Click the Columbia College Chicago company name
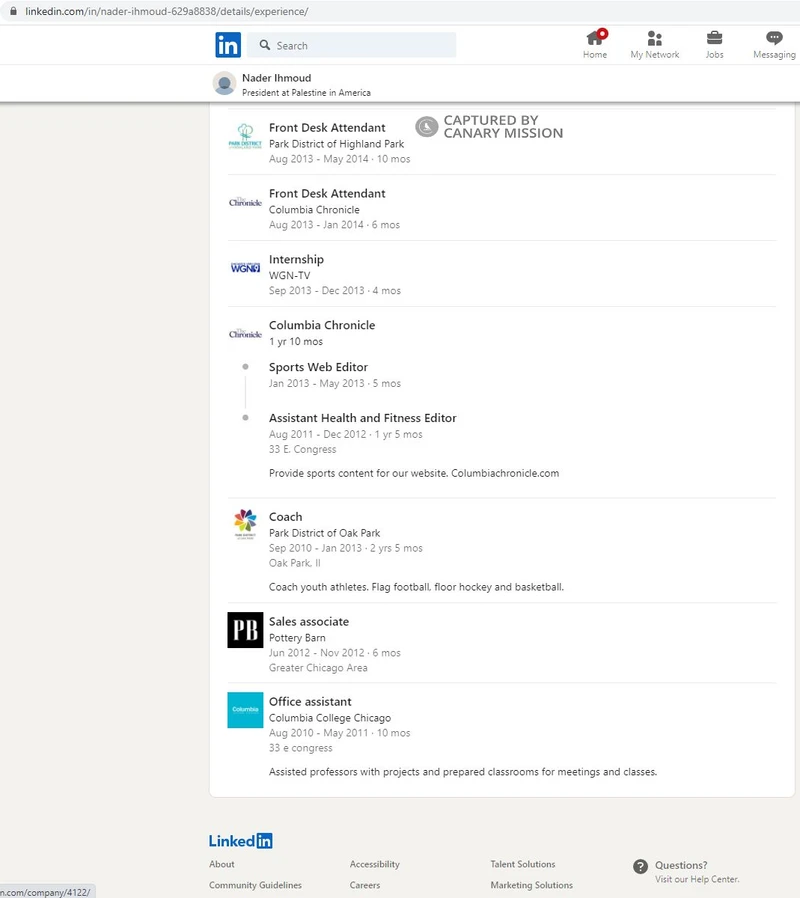 (x=330, y=718)
